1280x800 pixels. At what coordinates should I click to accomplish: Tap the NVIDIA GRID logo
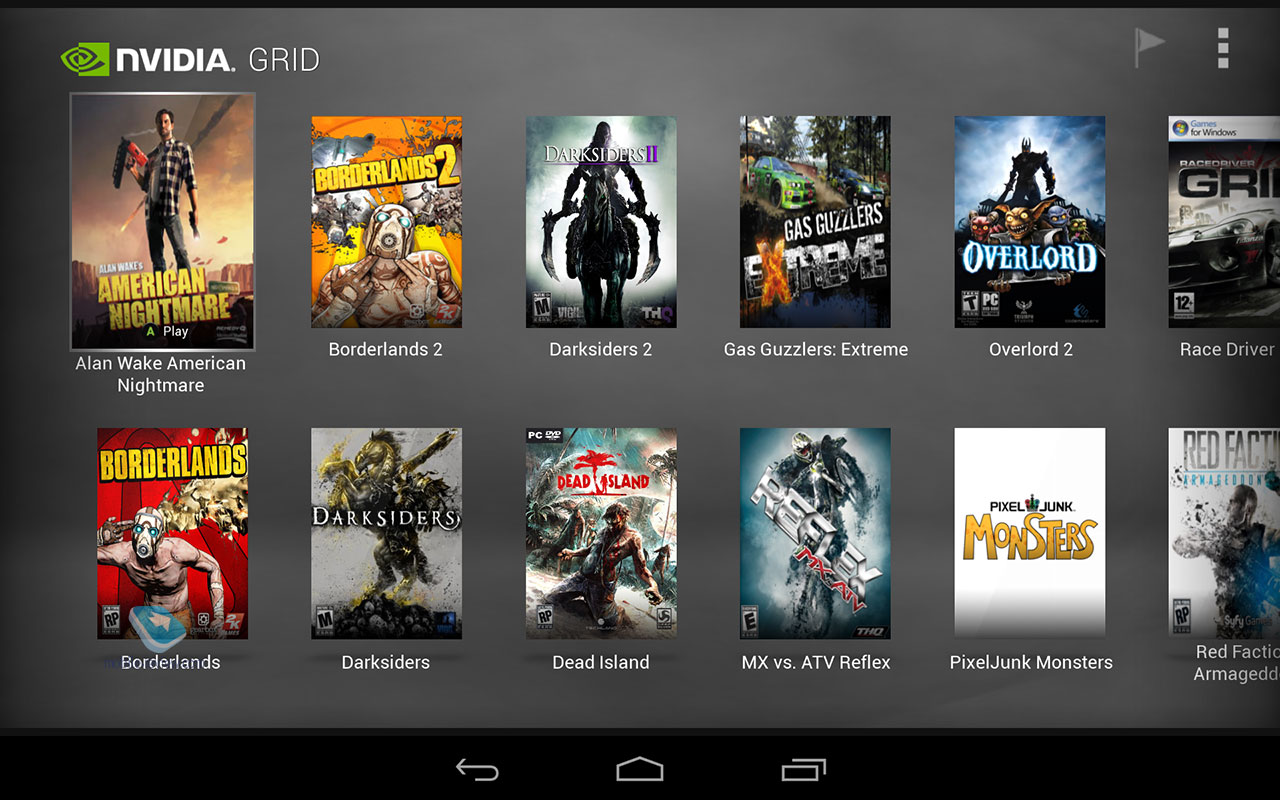coord(190,59)
